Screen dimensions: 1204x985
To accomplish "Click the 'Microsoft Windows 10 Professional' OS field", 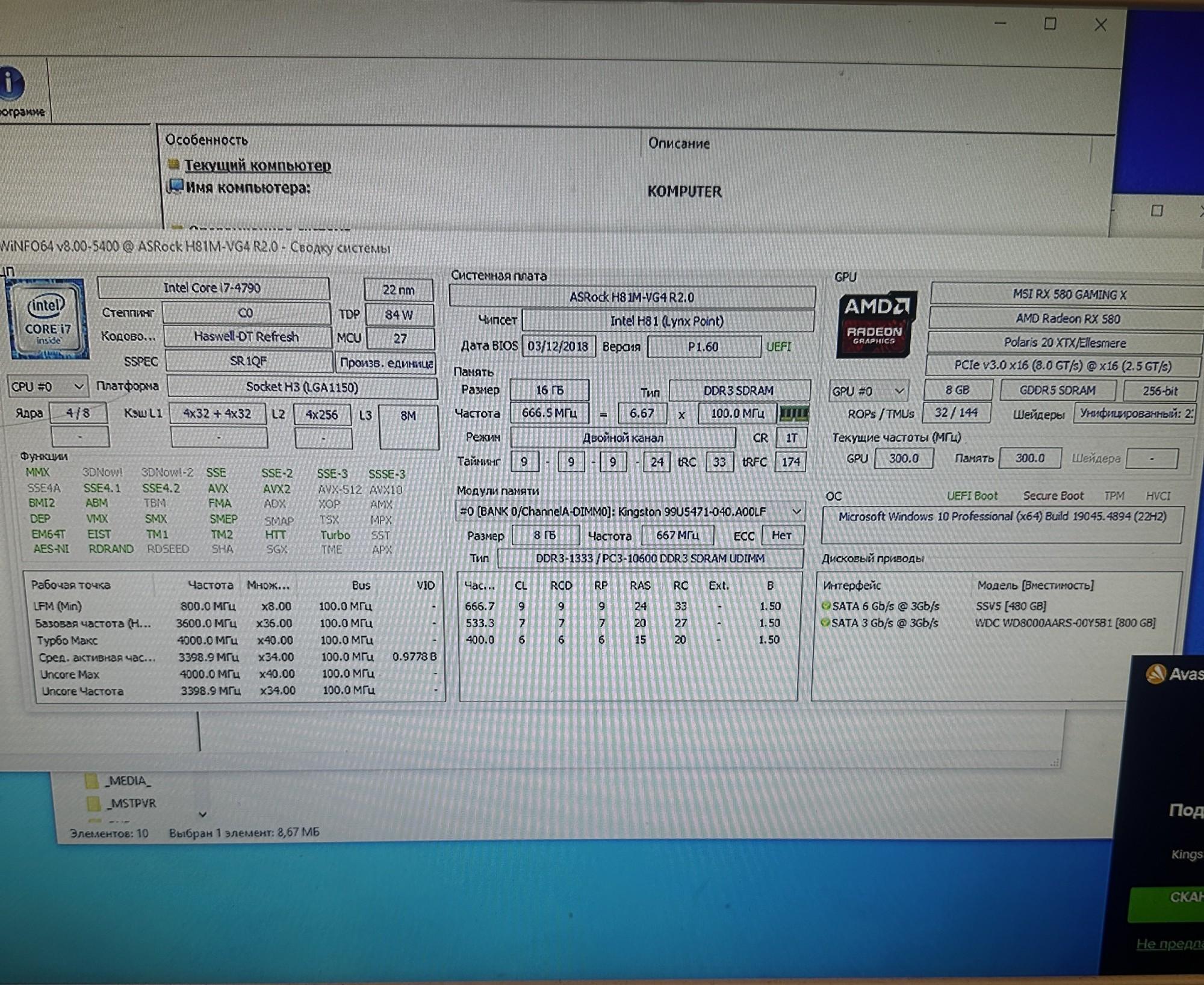I will (x=1003, y=525).
